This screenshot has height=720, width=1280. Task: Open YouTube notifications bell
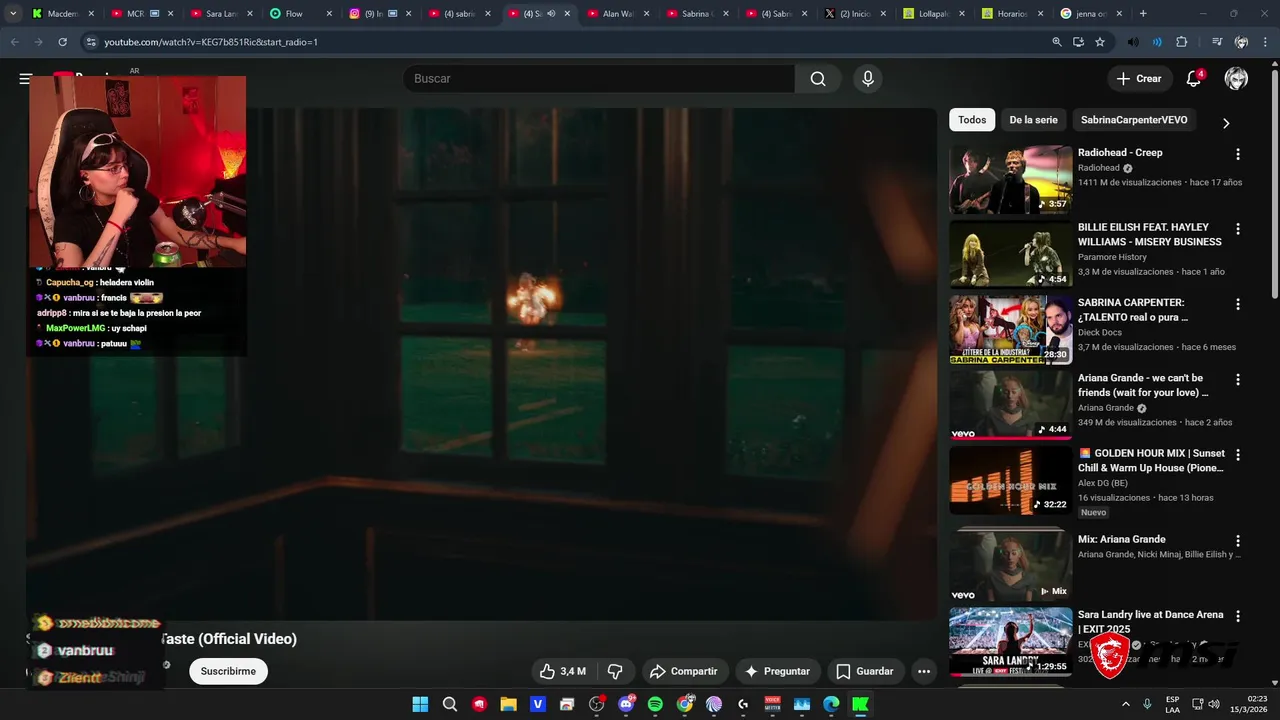click(1193, 79)
